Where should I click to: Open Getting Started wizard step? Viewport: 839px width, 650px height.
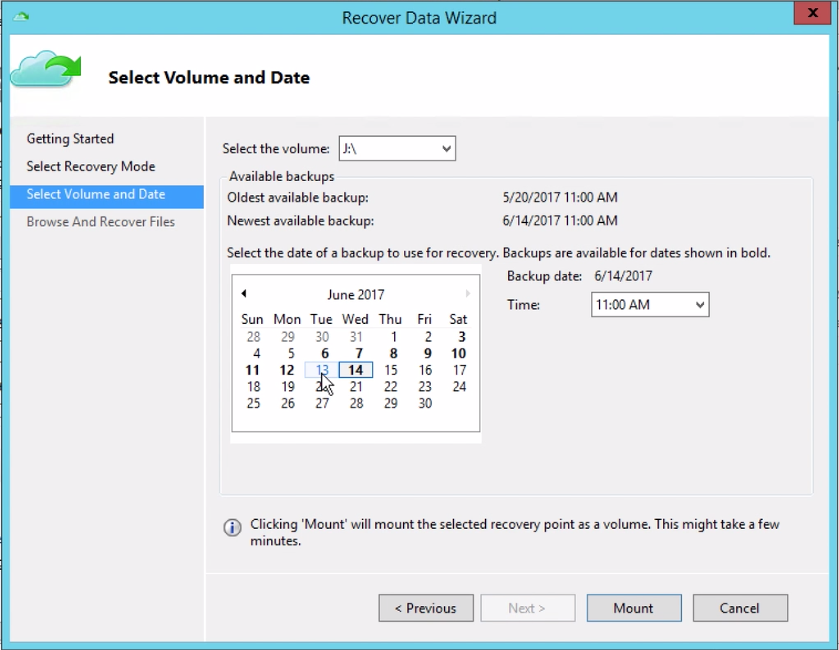(x=70, y=139)
